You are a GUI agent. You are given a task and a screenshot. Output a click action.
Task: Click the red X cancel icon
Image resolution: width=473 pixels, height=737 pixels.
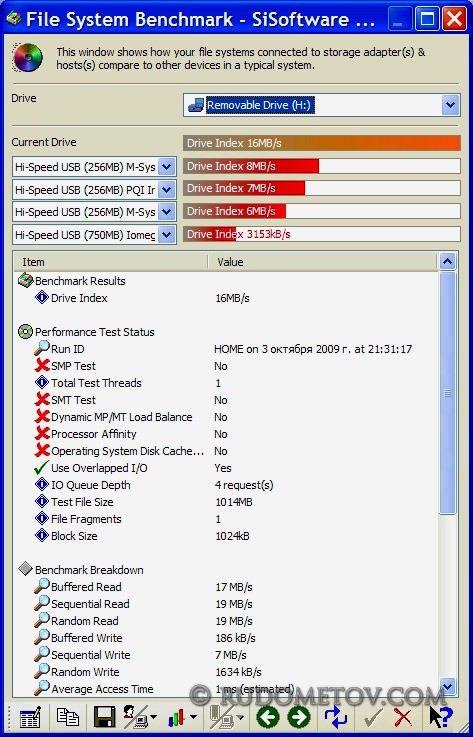point(403,718)
